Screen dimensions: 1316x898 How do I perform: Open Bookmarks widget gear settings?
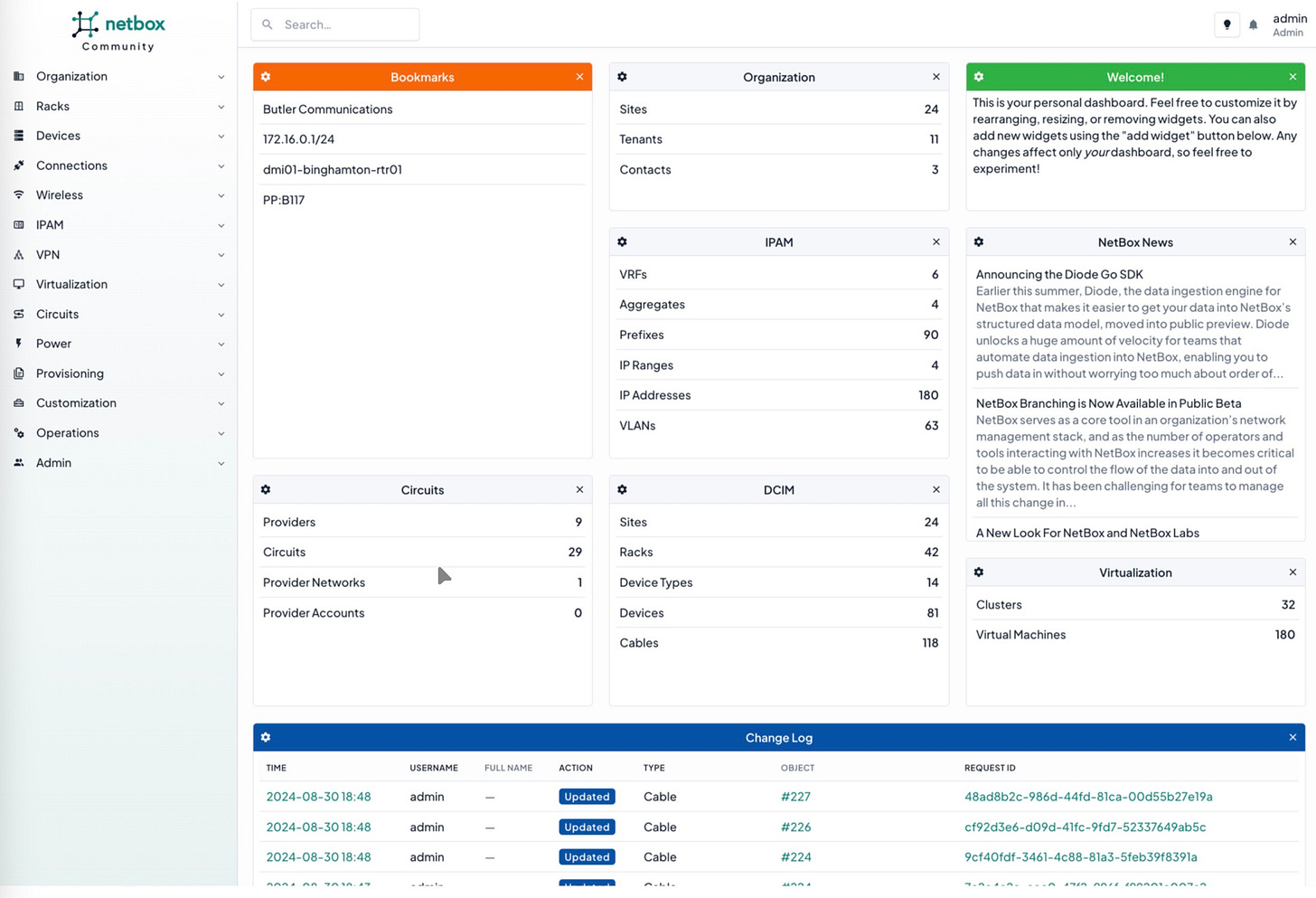coord(266,77)
